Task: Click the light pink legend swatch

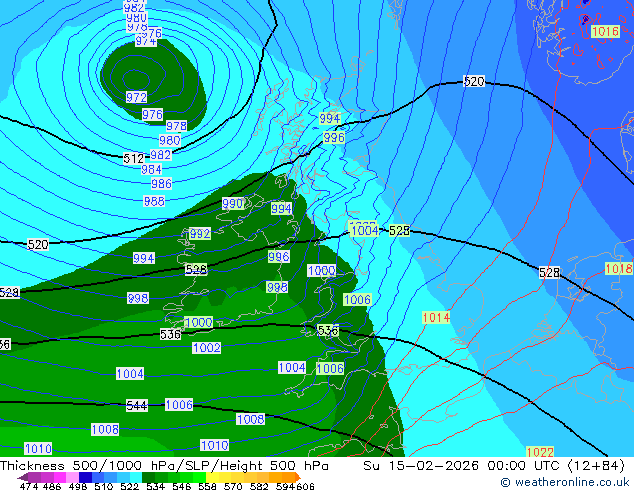Action: click(x=72, y=477)
